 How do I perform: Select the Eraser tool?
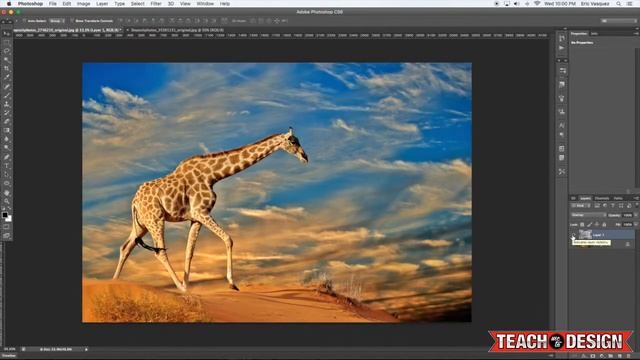[x=6, y=122]
